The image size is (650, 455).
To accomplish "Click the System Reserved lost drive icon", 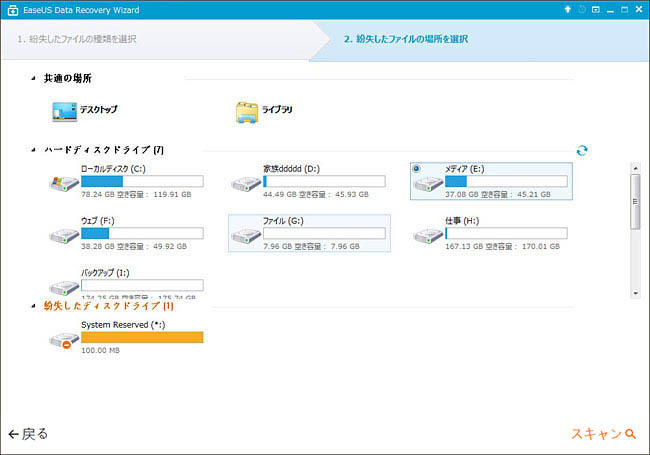I will coord(64,341).
